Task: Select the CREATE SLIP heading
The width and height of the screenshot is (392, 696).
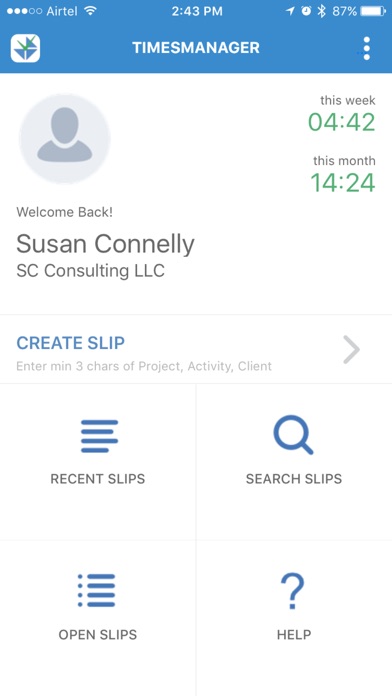Action: tap(71, 343)
